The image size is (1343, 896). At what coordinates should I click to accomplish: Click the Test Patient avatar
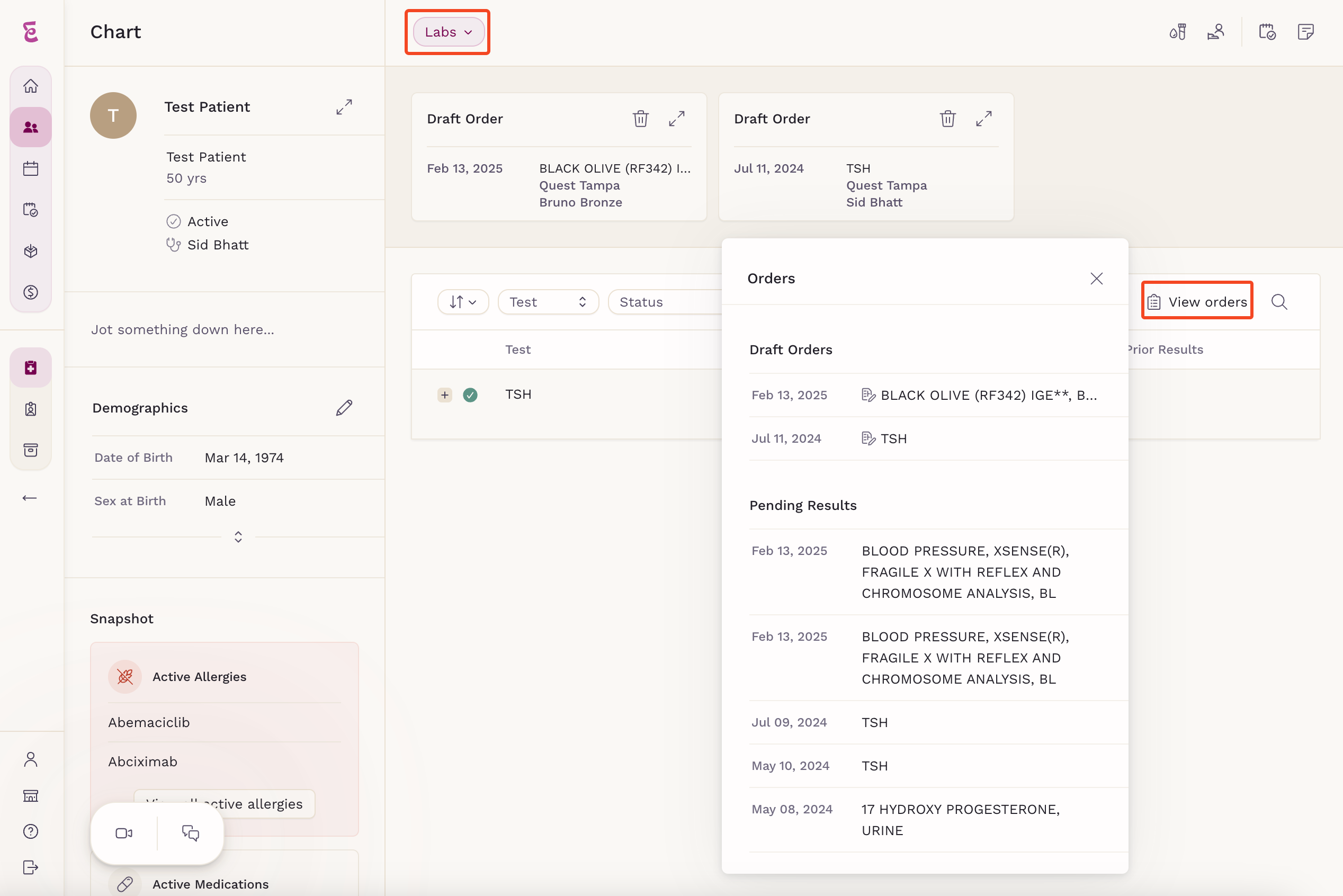(113, 115)
